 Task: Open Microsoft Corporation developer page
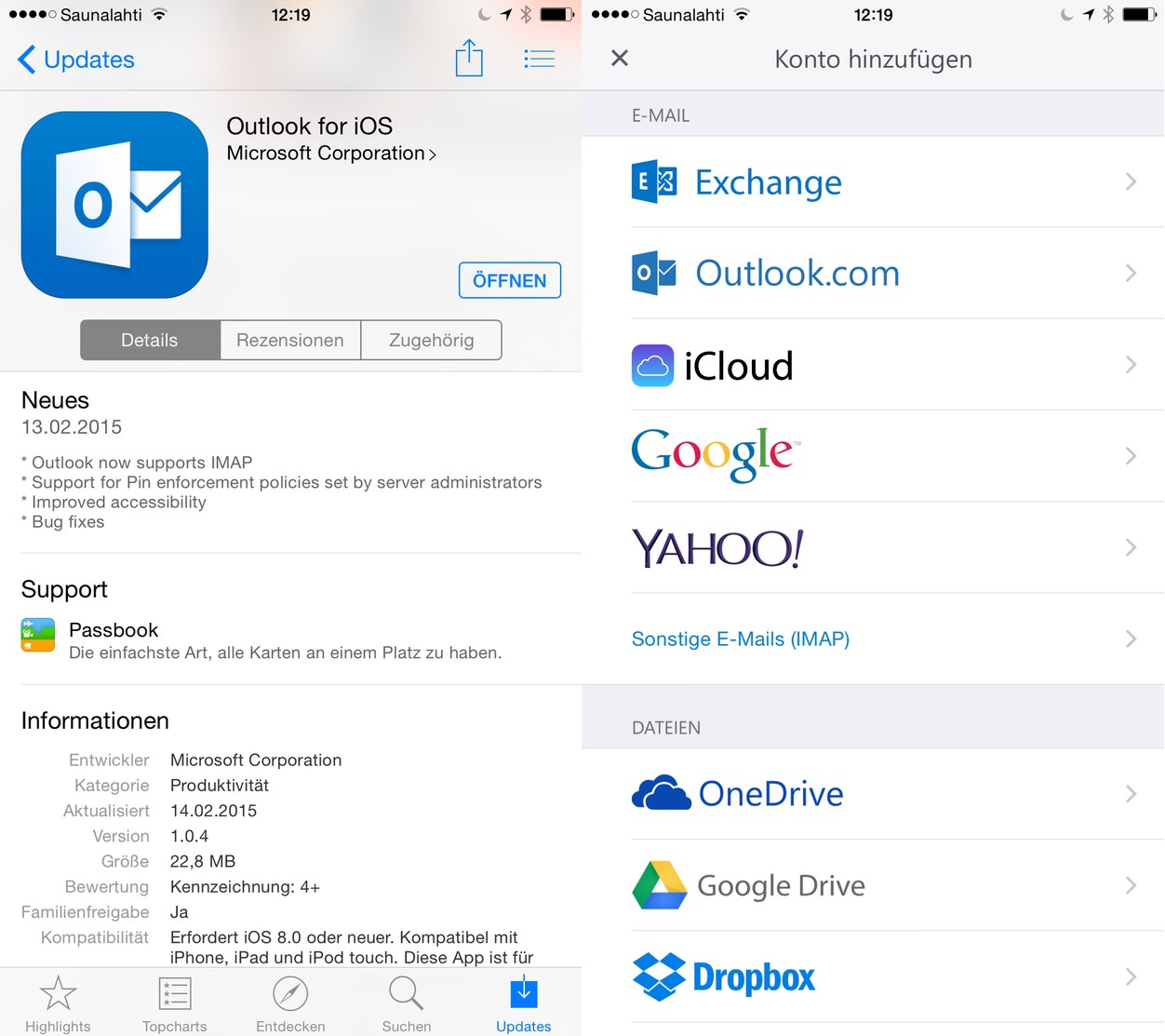(331, 154)
